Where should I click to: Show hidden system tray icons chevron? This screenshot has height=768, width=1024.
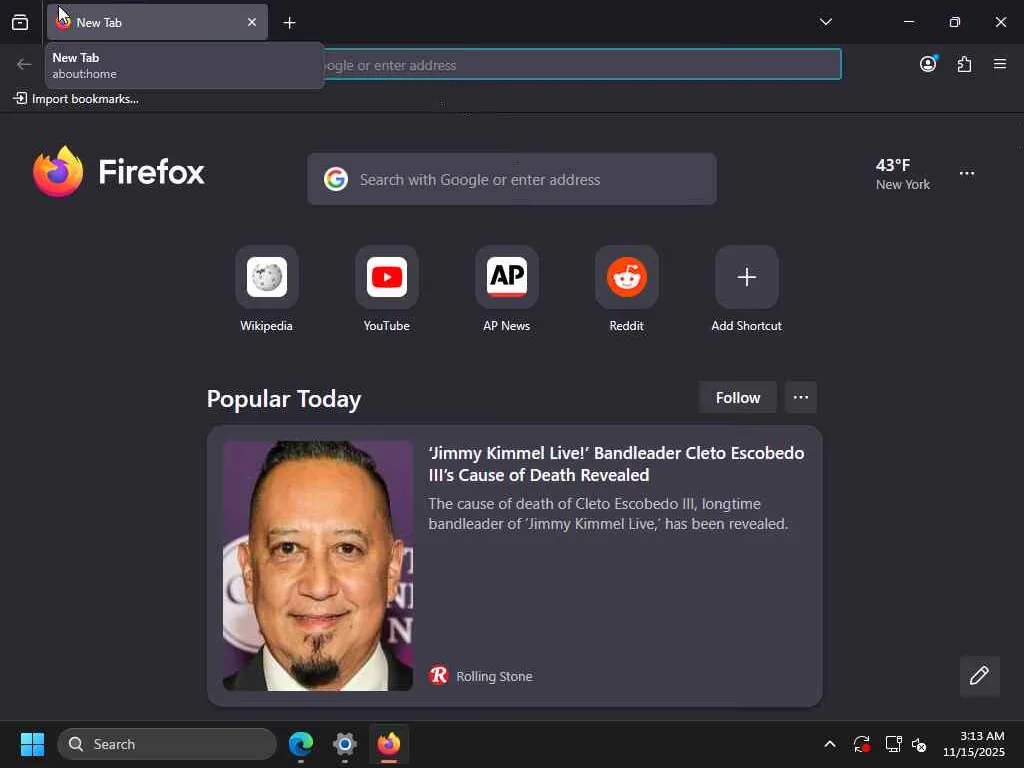pos(829,744)
